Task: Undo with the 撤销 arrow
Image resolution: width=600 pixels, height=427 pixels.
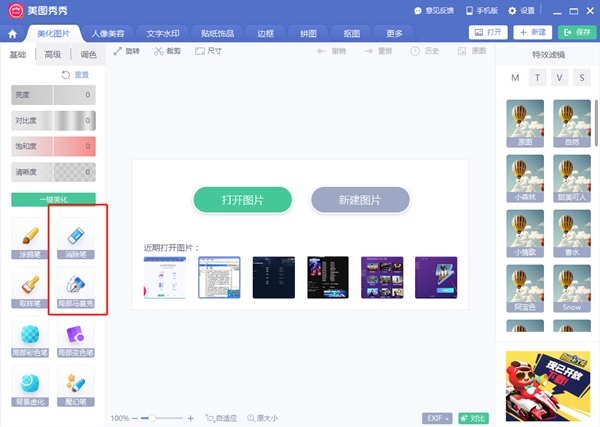Action: [331, 51]
